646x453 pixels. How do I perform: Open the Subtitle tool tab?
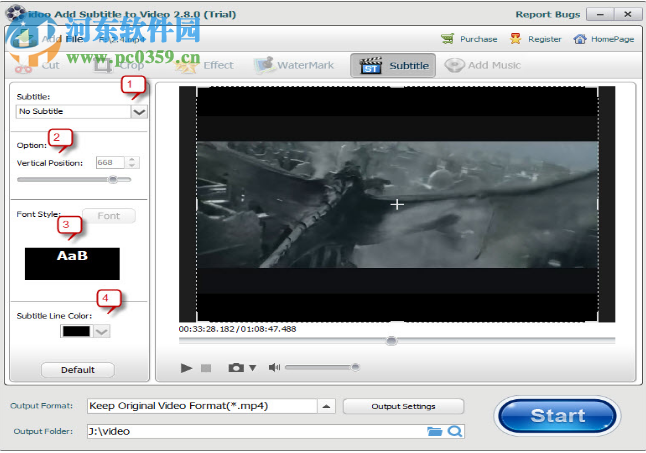tap(393, 65)
